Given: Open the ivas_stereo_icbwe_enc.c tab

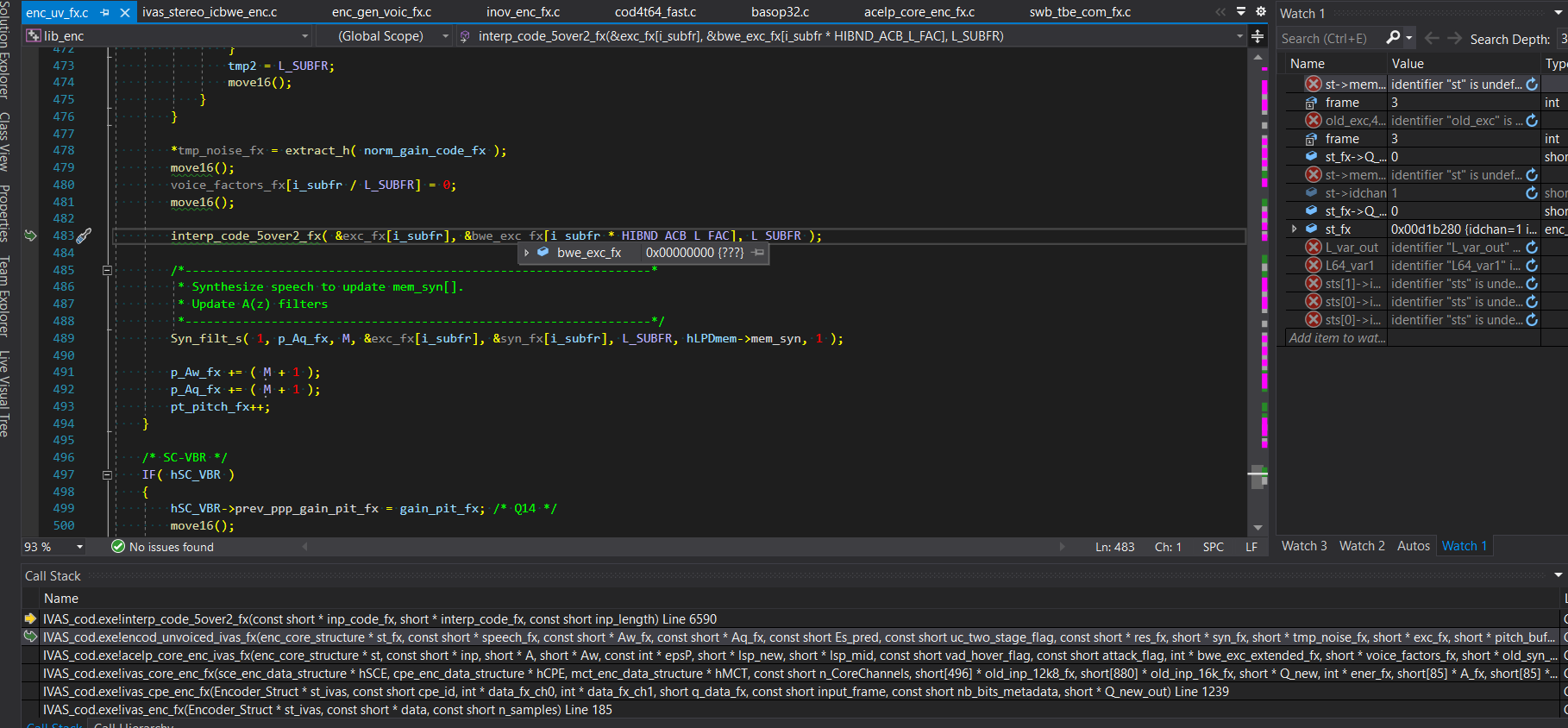Looking at the screenshot, I should [210, 12].
